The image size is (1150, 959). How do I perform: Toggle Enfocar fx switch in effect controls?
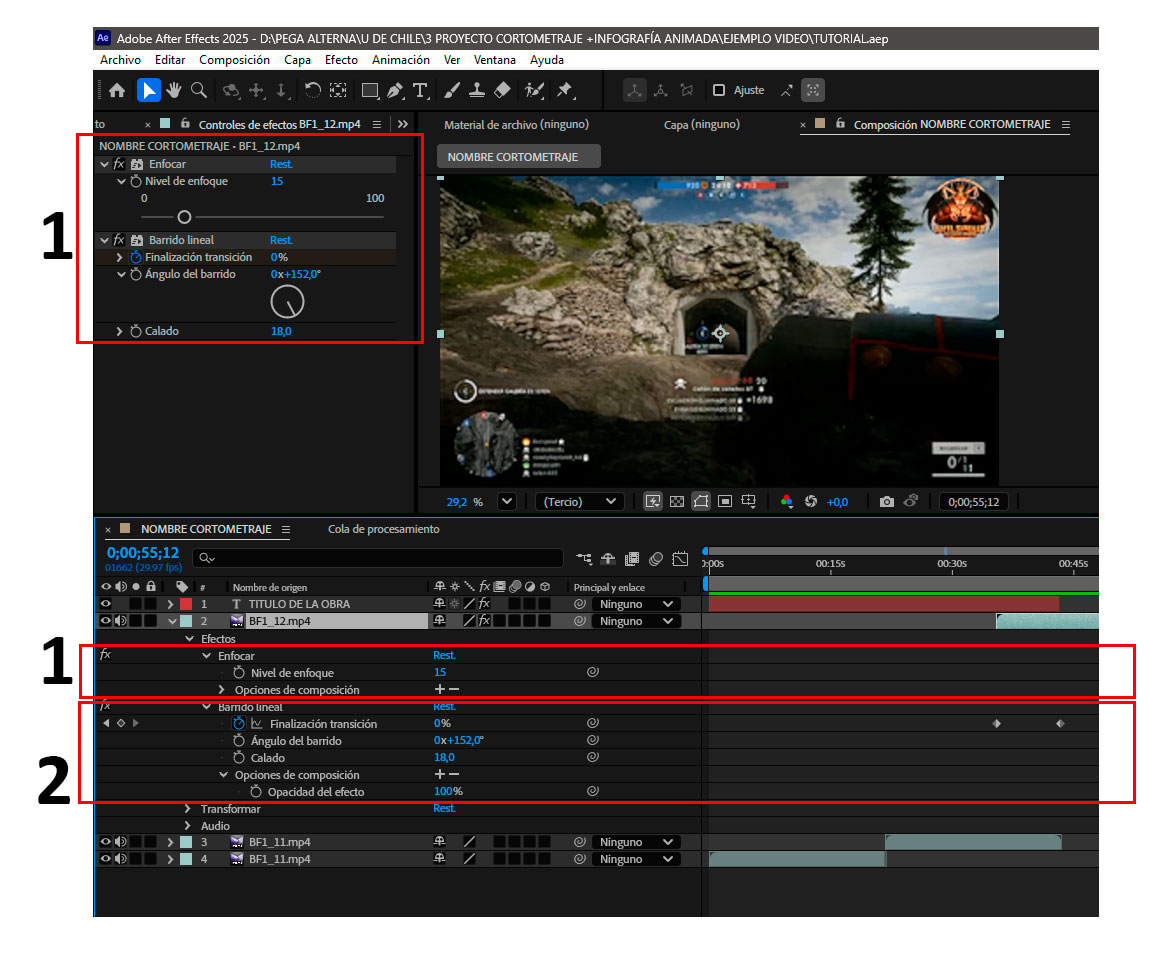click(x=119, y=164)
